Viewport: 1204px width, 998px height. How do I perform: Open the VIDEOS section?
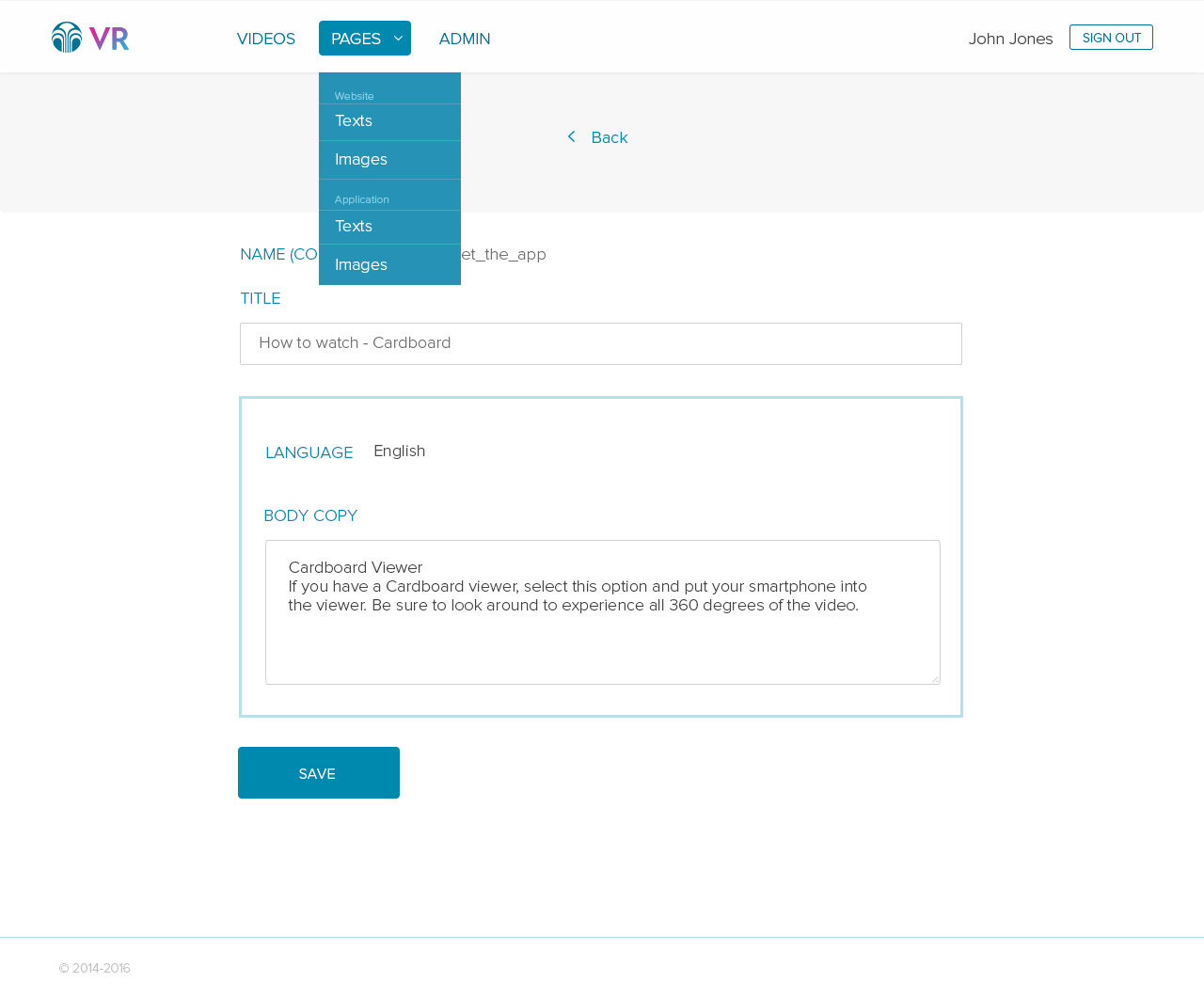click(x=265, y=39)
